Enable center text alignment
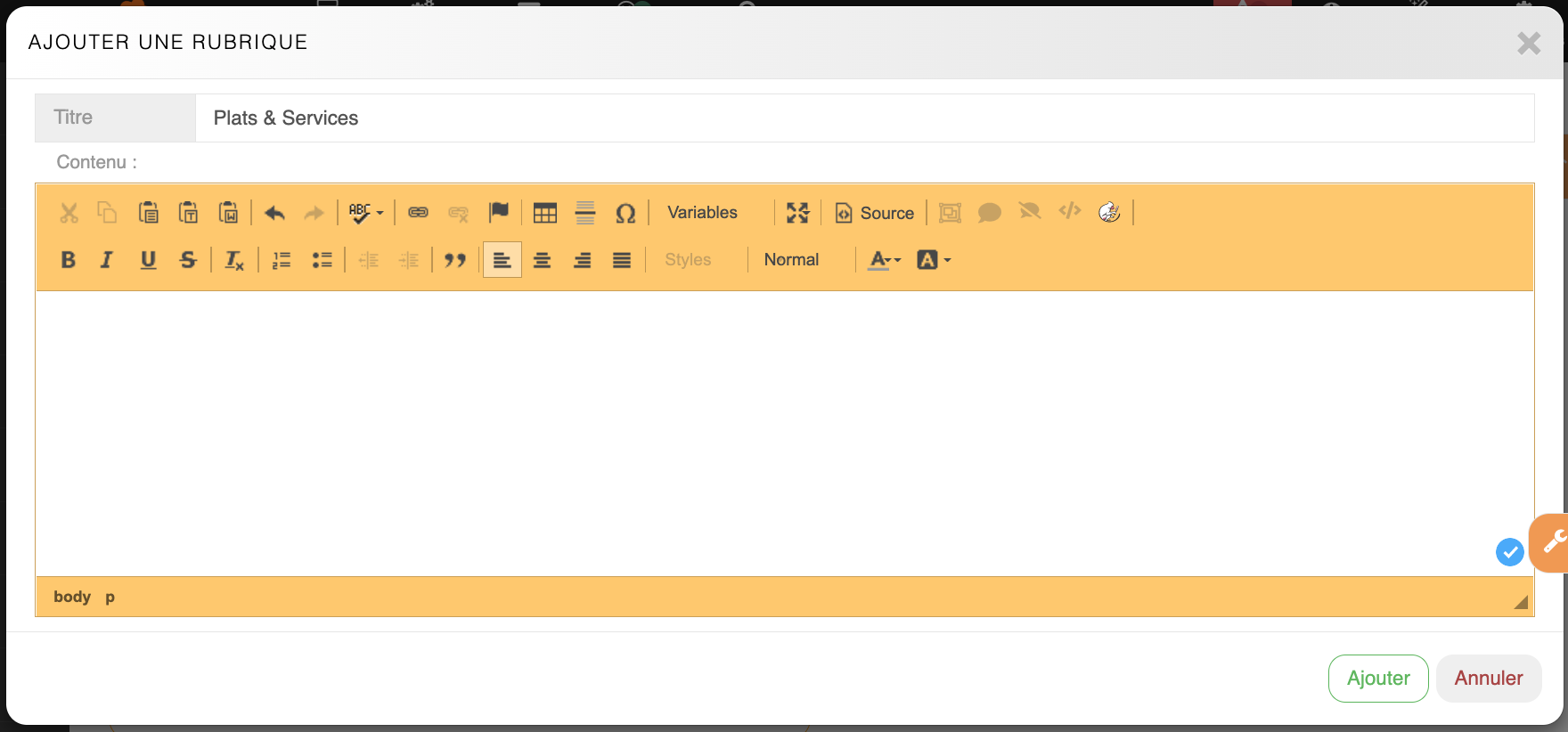 [x=542, y=260]
